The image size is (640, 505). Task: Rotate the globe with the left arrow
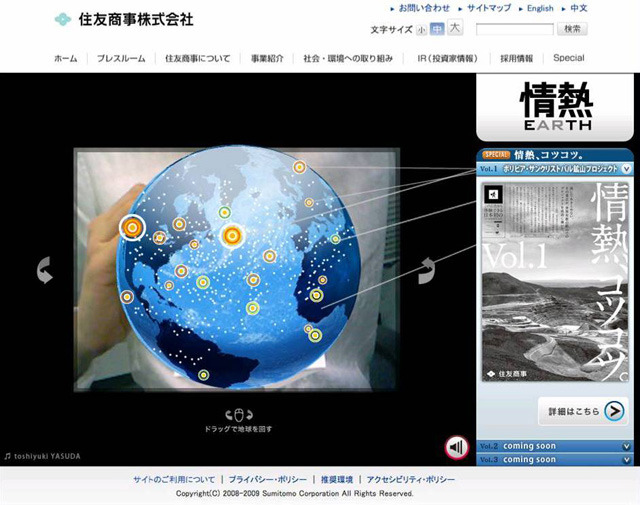(44, 270)
